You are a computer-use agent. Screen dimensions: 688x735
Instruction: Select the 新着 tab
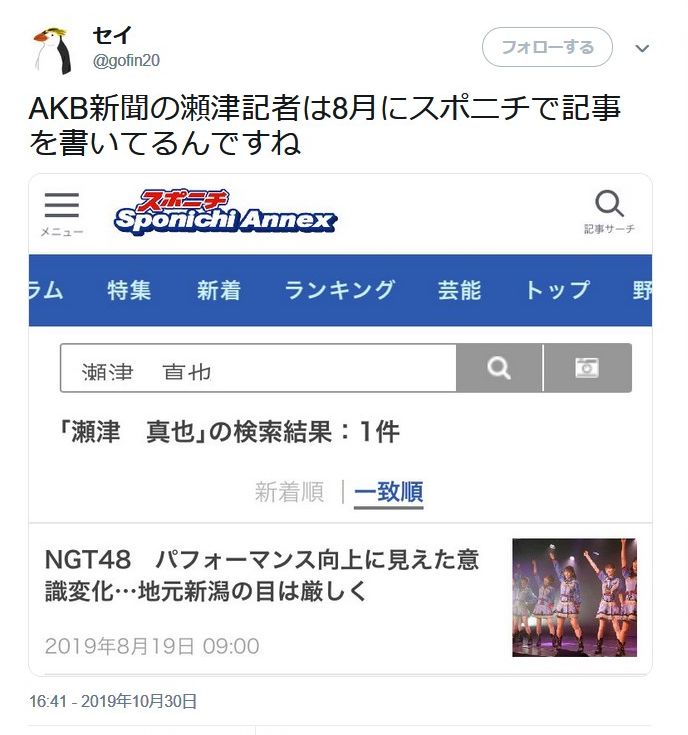pyautogui.click(x=219, y=290)
